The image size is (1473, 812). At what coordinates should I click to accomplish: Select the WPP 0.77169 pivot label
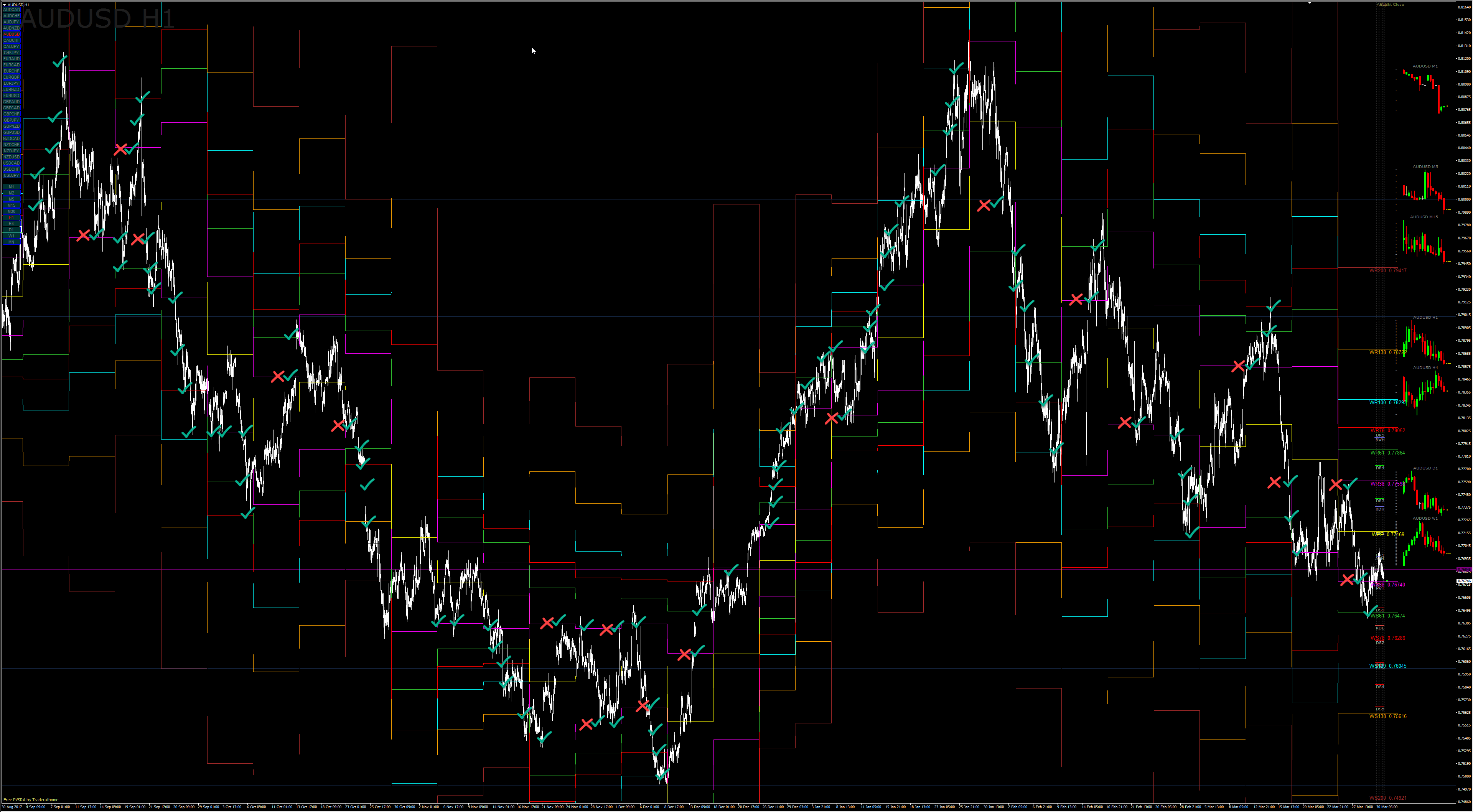pos(1388,535)
